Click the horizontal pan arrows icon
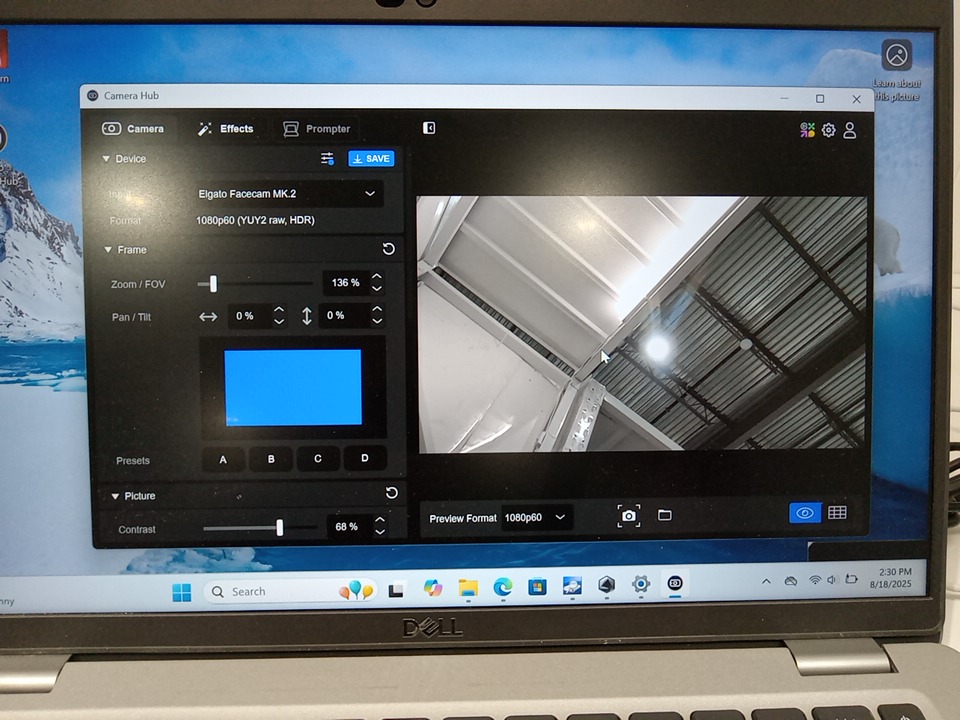This screenshot has height=720, width=960. tap(208, 317)
